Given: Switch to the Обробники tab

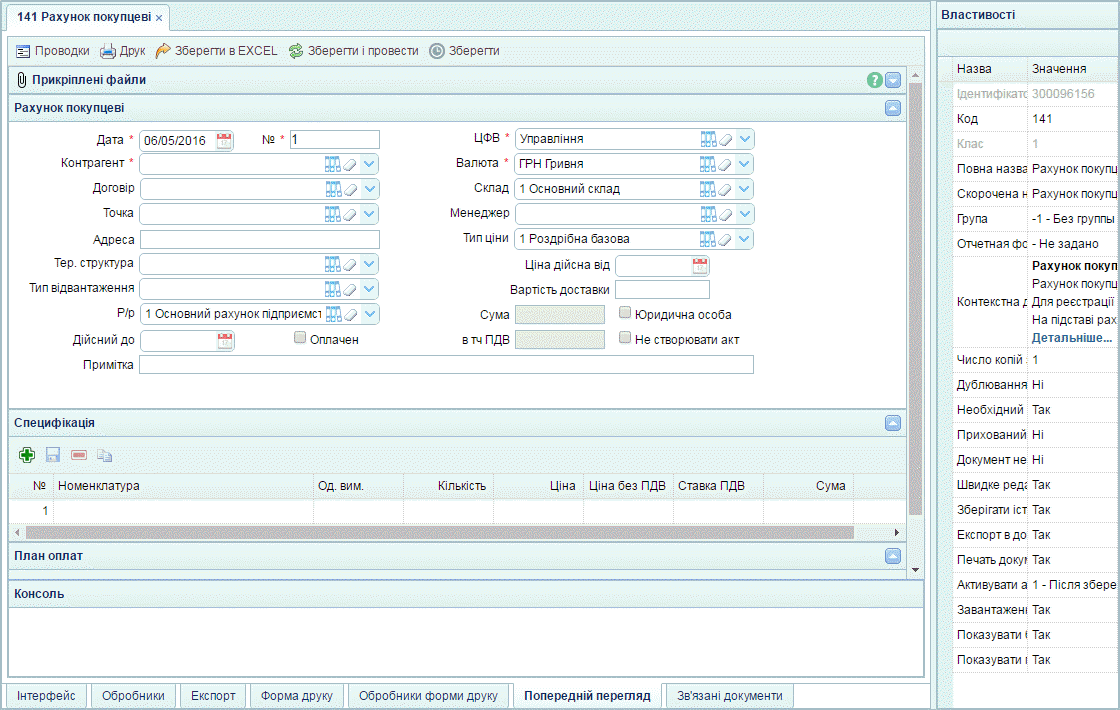Looking at the screenshot, I should click(x=133, y=696).
